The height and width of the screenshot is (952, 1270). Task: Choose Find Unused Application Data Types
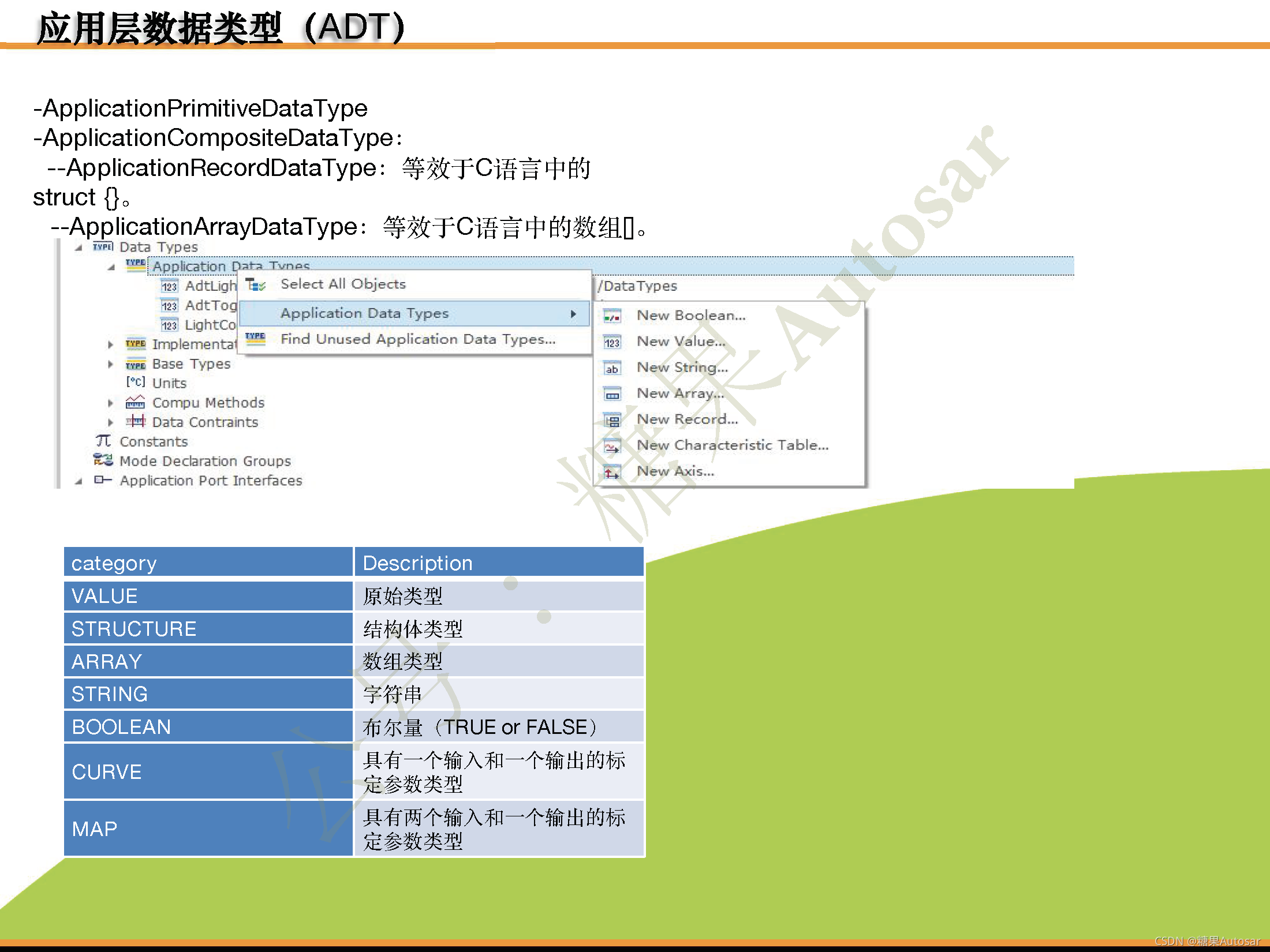(418, 339)
